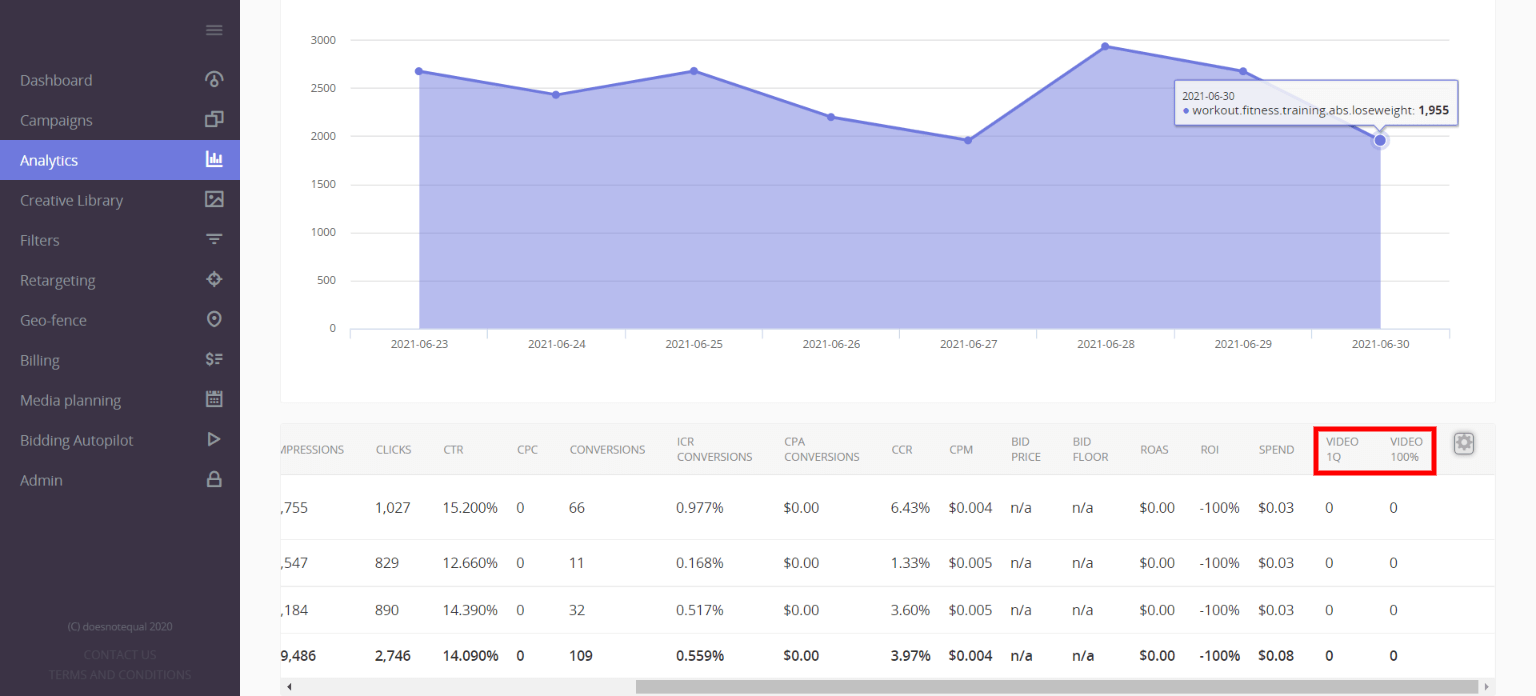Click 15.200% CTR cell
Screen dimensions: 1536x696
(x=470, y=508)
